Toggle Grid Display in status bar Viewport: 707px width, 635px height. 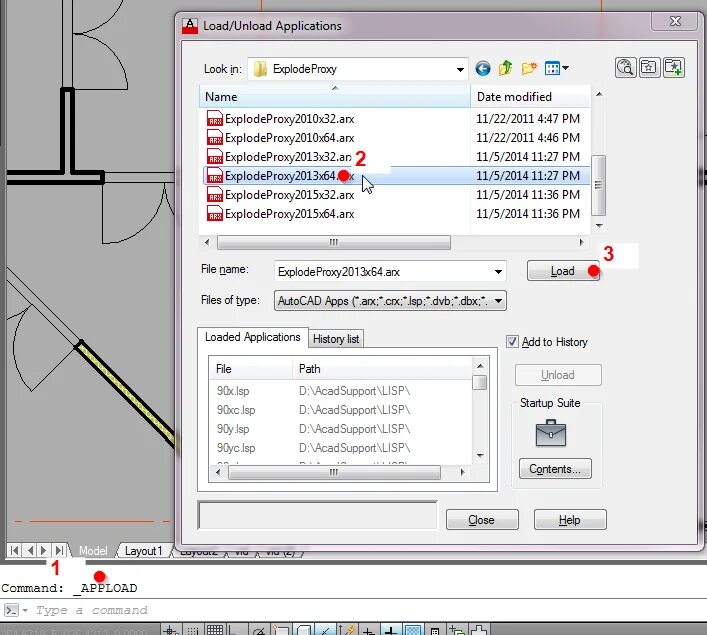[x=214, y=630]
